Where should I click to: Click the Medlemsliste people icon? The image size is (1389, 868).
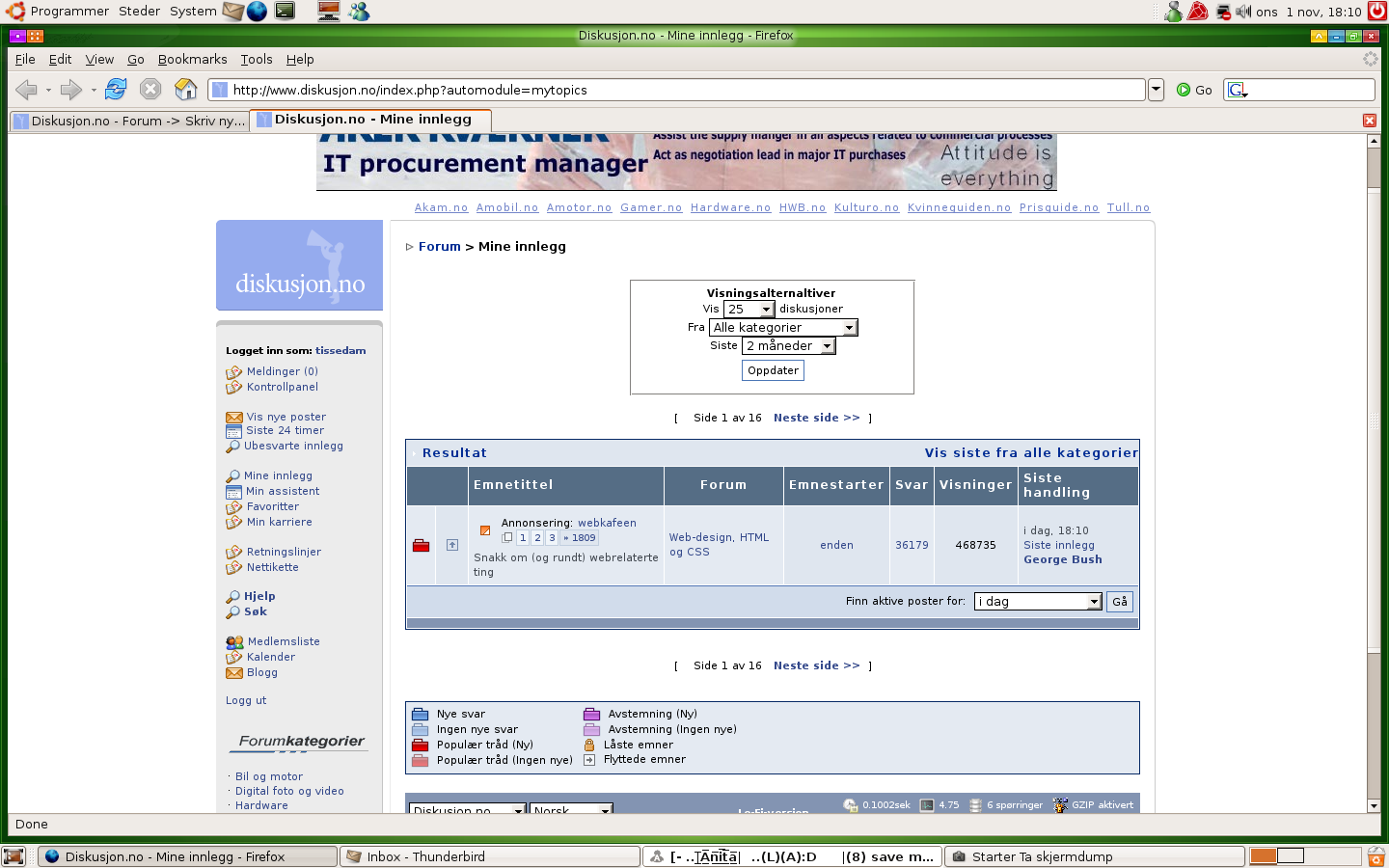pos(234,642)
